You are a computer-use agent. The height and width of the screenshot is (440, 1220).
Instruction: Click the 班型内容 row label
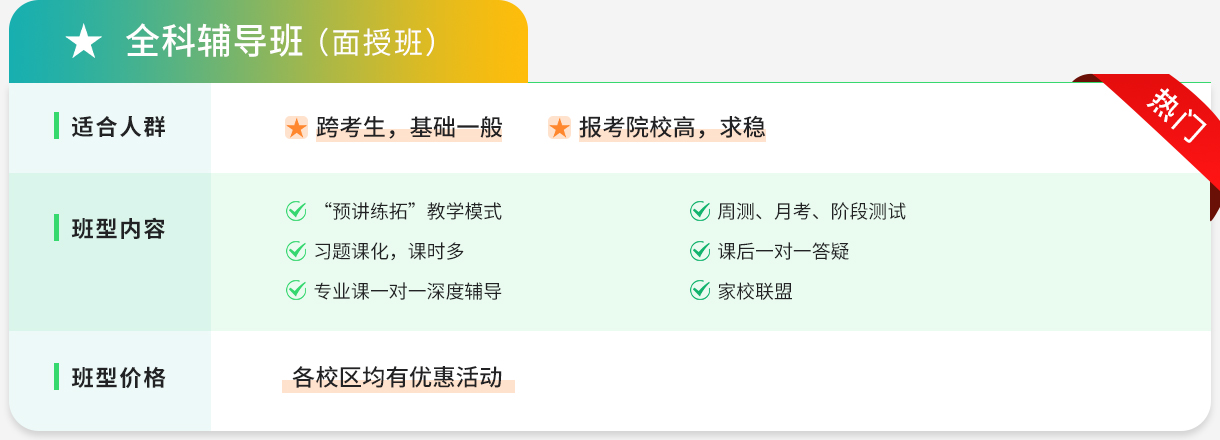pos(118,229)
